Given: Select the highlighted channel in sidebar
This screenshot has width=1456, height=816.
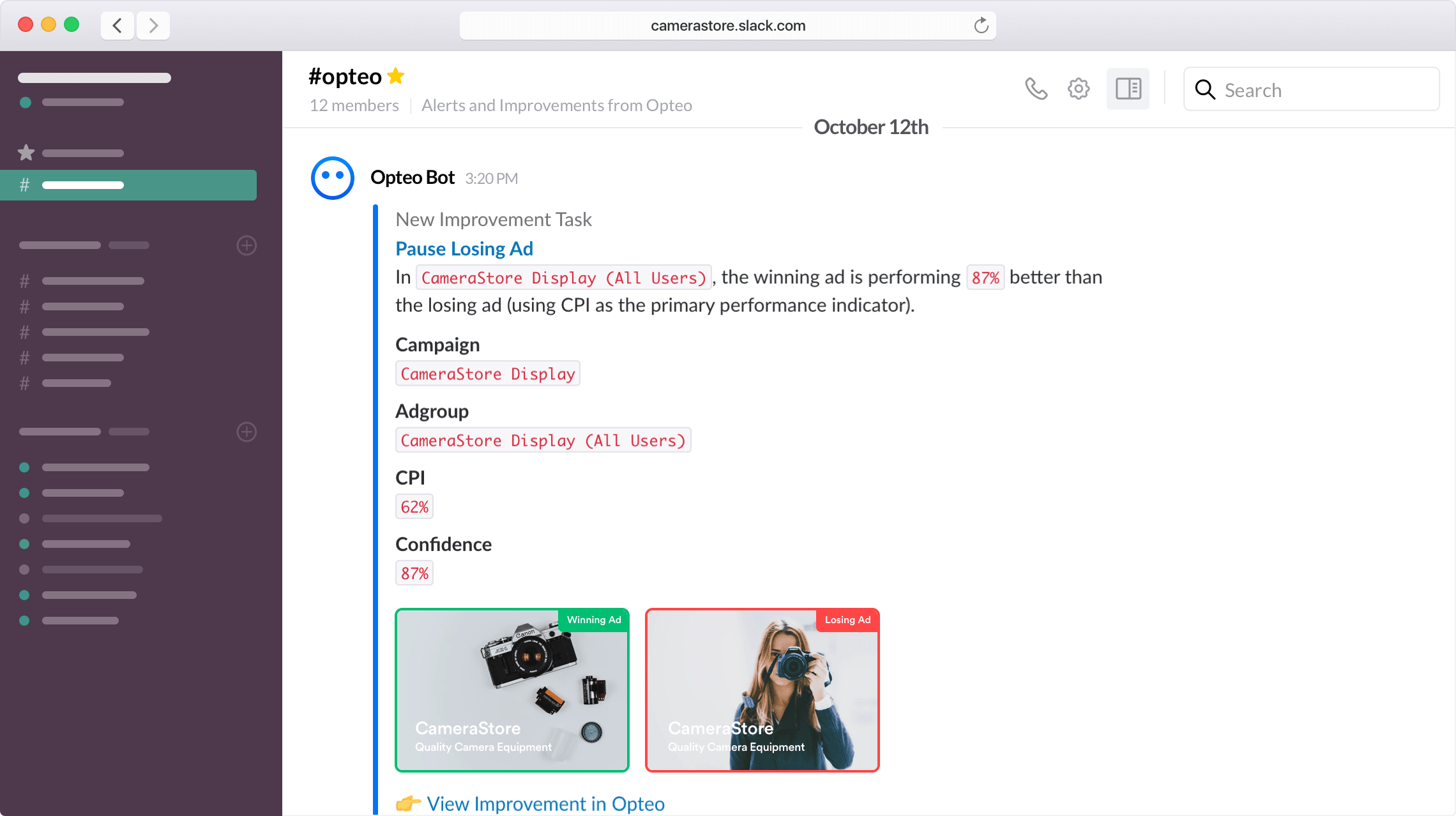Looking at the screenshot, I should (128, 185).
